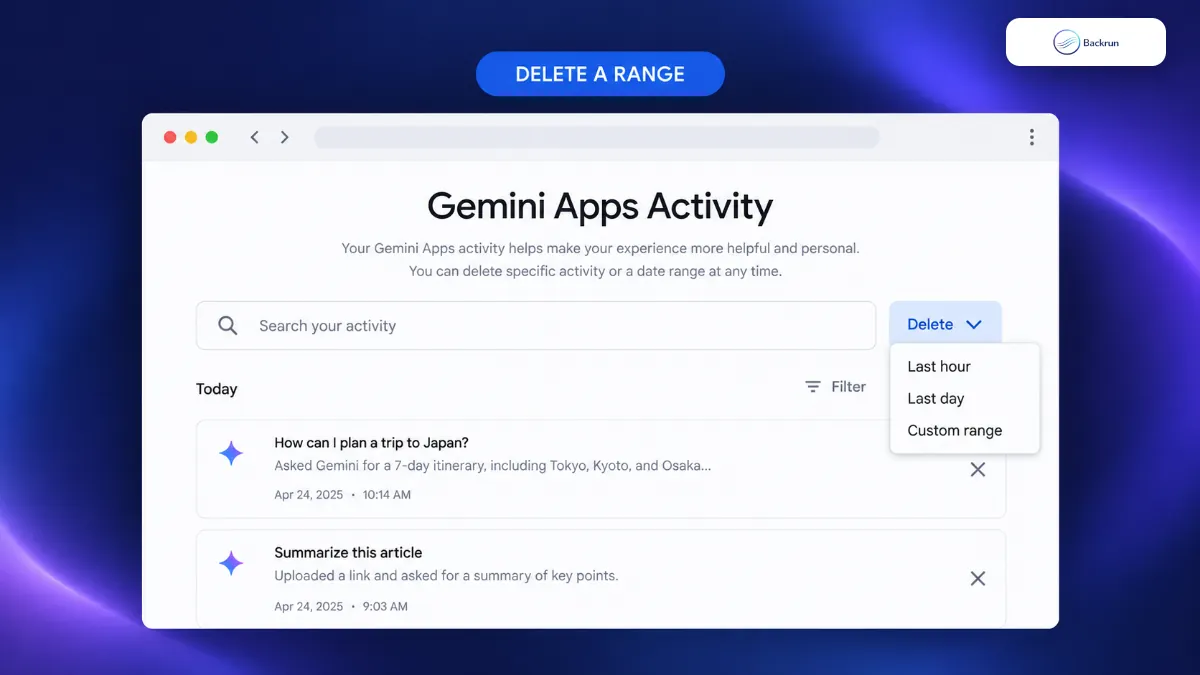The width and height of the screenshot is (1200, 675).
Task: Select Custom range delete option
Action: (955, 430)
